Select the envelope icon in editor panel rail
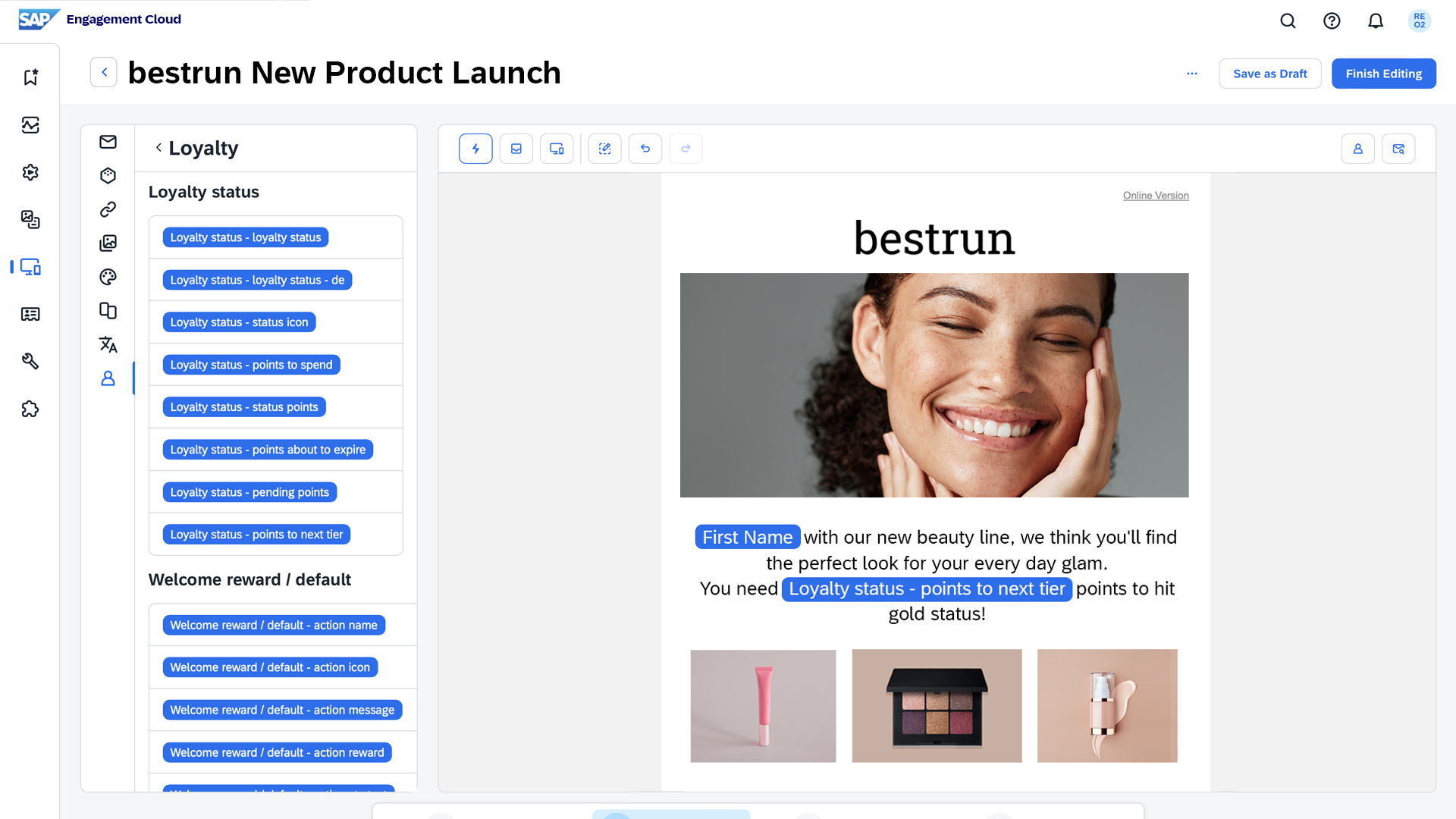This screenshot has width=1456, height=819. point(108,142)
